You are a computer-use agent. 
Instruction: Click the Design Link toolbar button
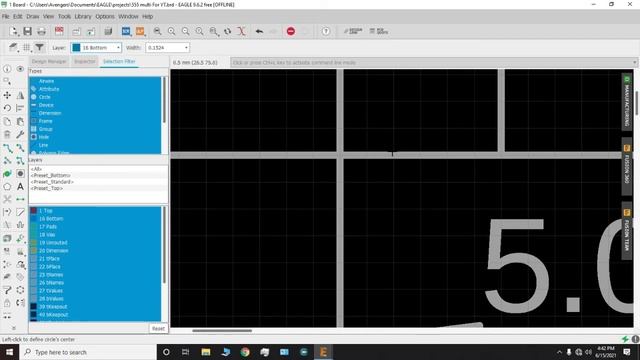coord(353,31)
